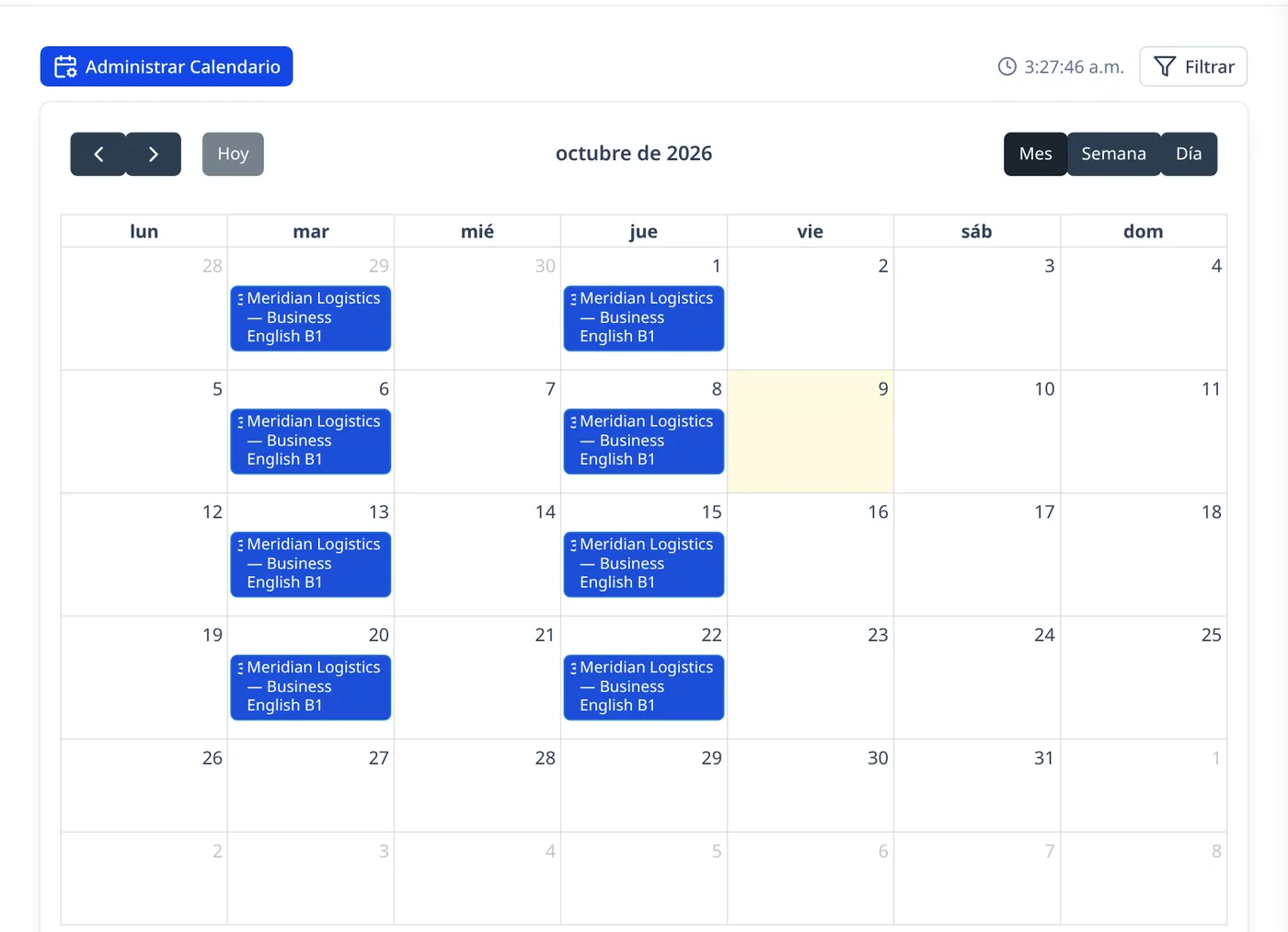Click the clock icon beside the time
1288x932 pixels.
[x=1007, y=67]
